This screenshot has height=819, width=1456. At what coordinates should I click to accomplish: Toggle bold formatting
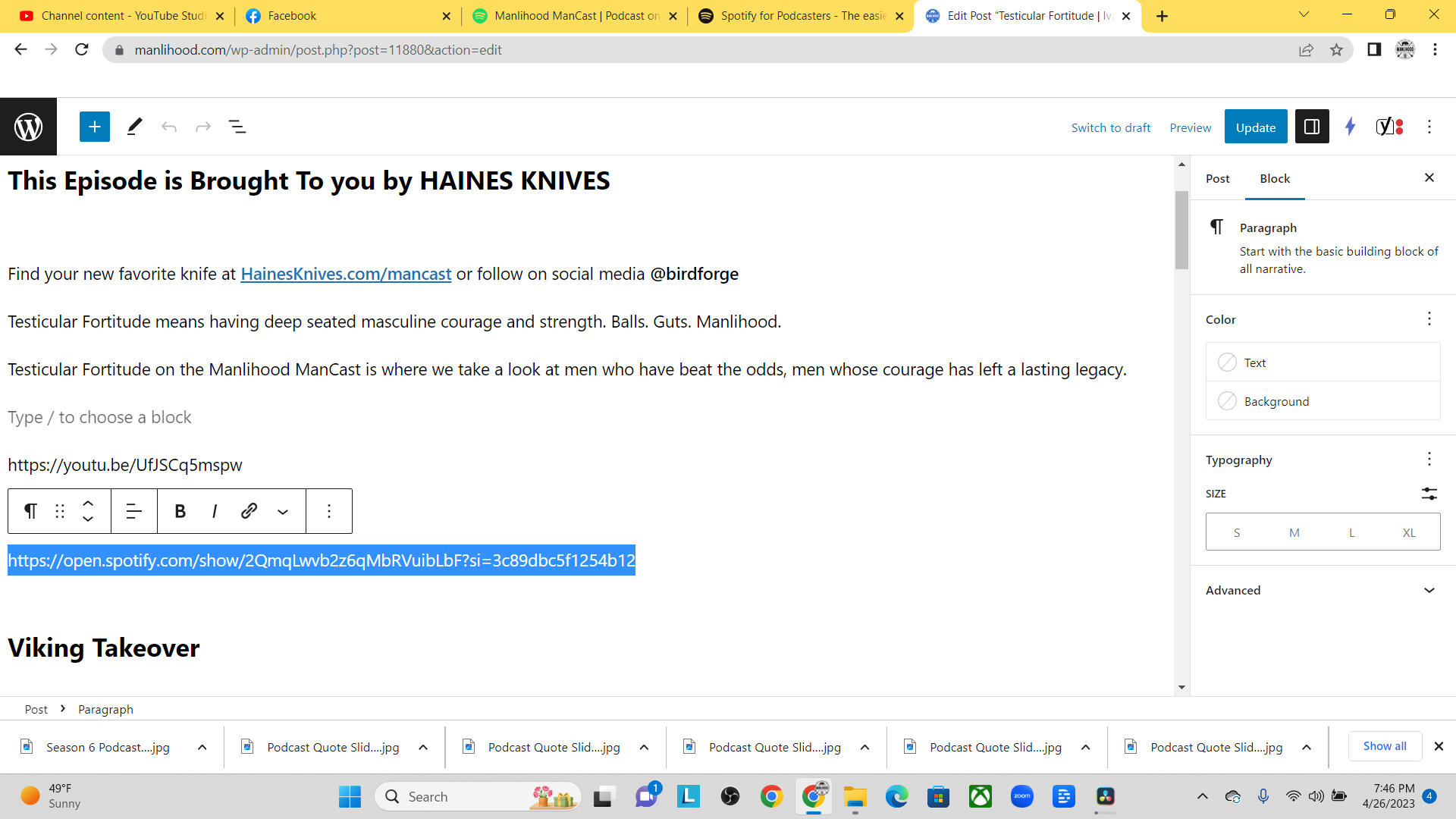pos(180,511)
